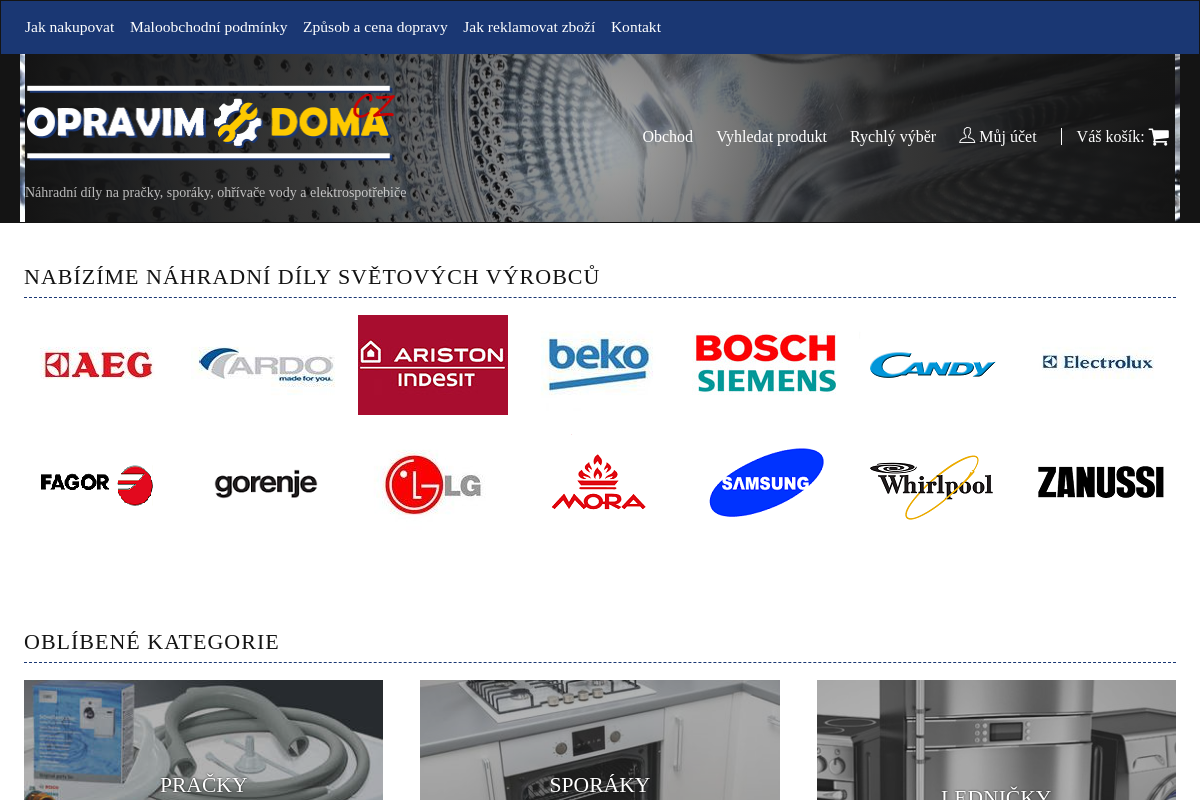This screenshot has width=1200, height=800.
Task: Open the Sporáky category tile
Action: 600,740
